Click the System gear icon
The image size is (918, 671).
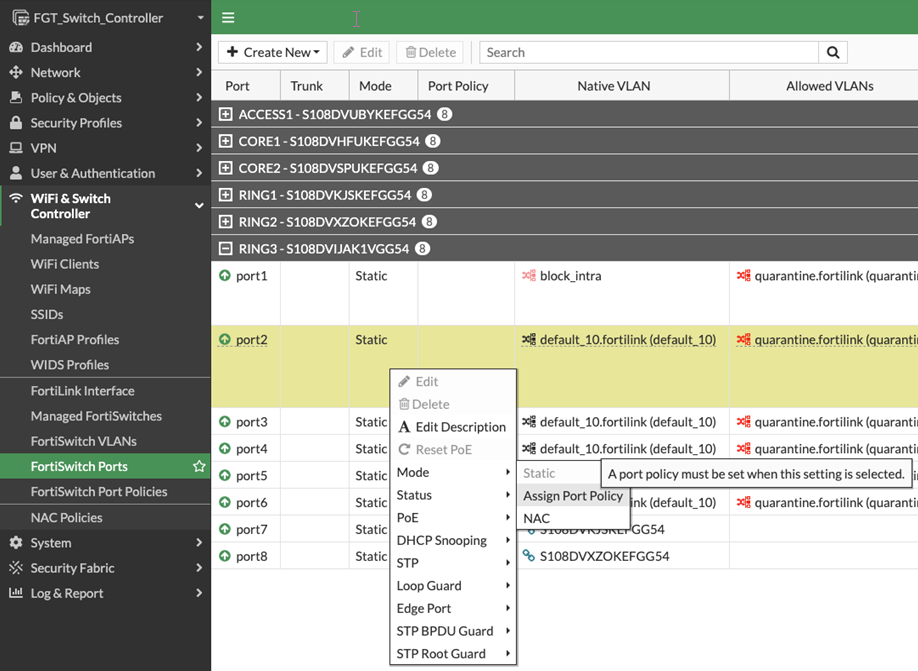coord(16,543)
